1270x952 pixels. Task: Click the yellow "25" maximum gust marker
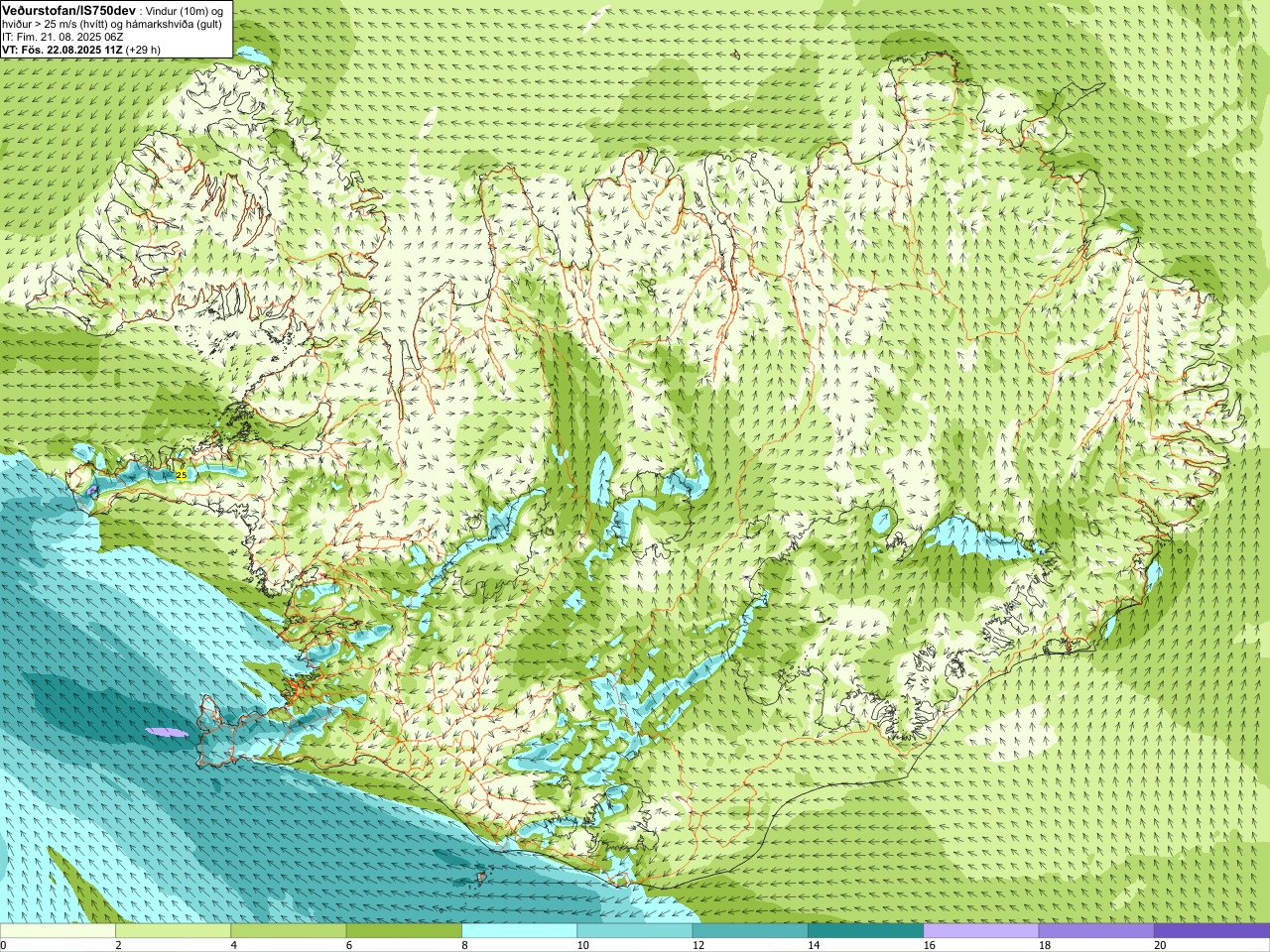(181, 475)
